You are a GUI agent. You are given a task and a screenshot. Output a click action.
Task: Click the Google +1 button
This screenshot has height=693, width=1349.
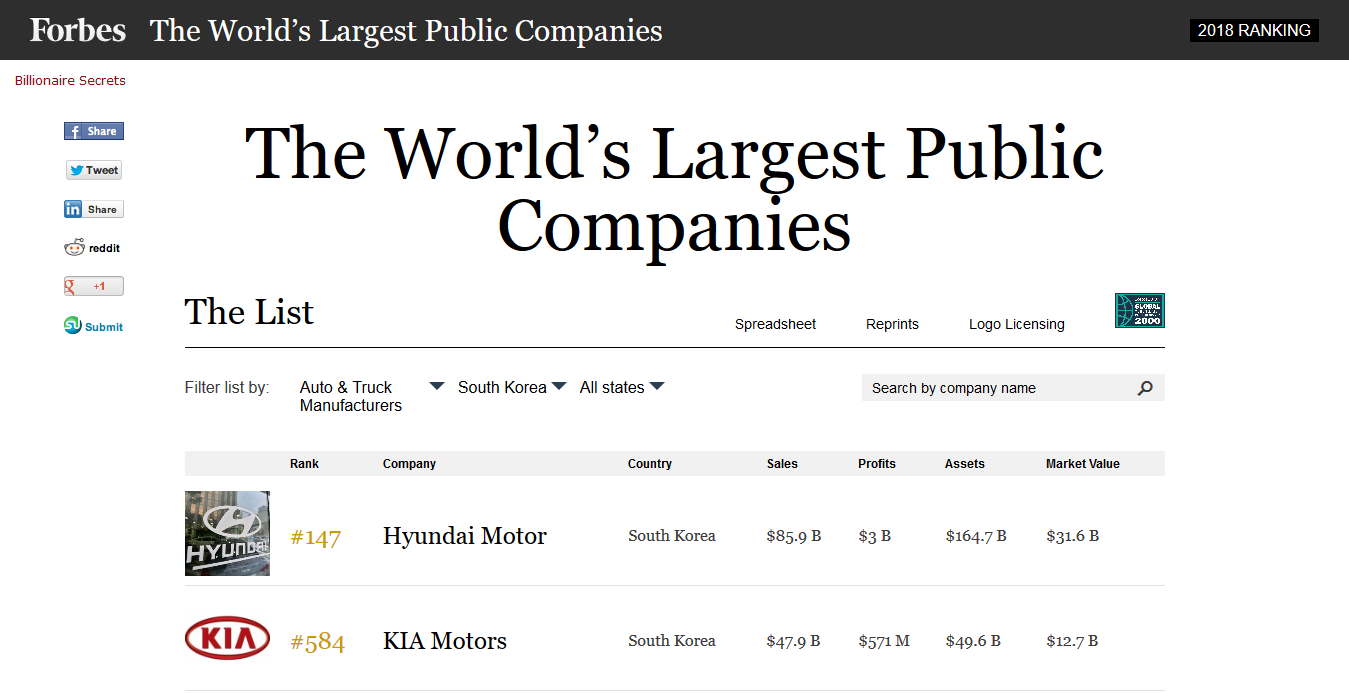94,287
